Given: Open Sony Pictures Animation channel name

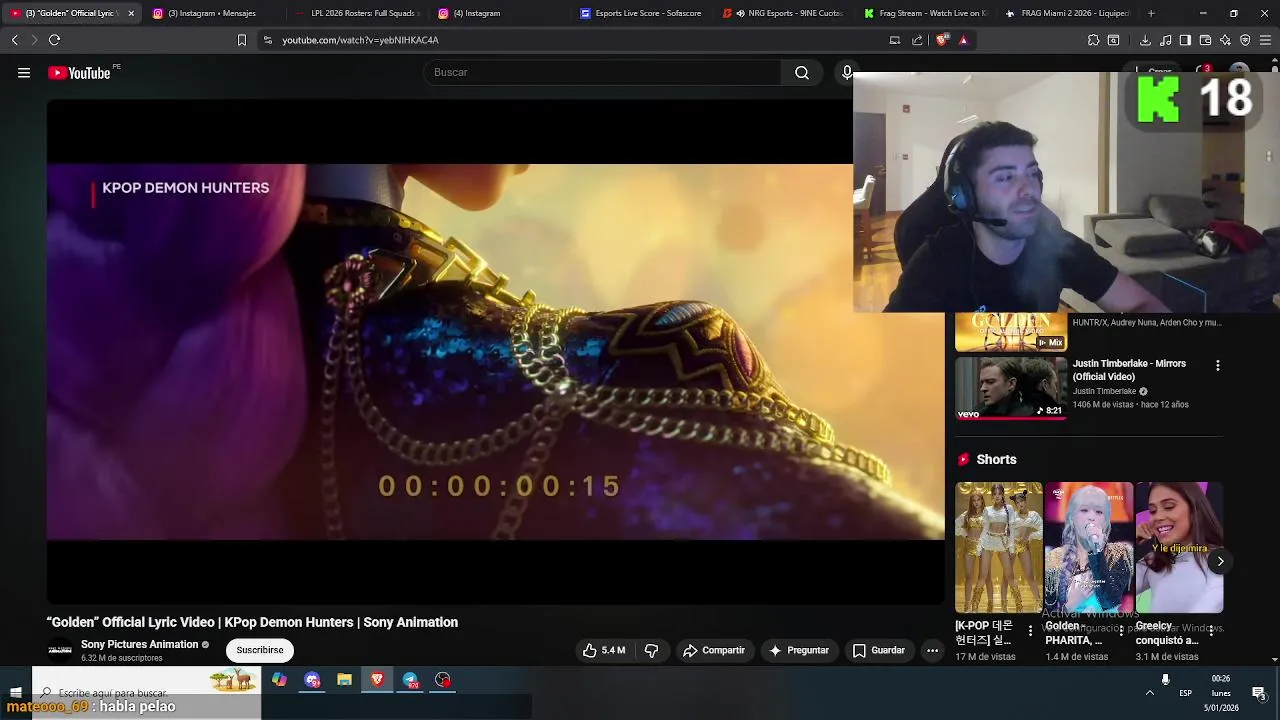Looking at the screenshot, I should point(140,644).
